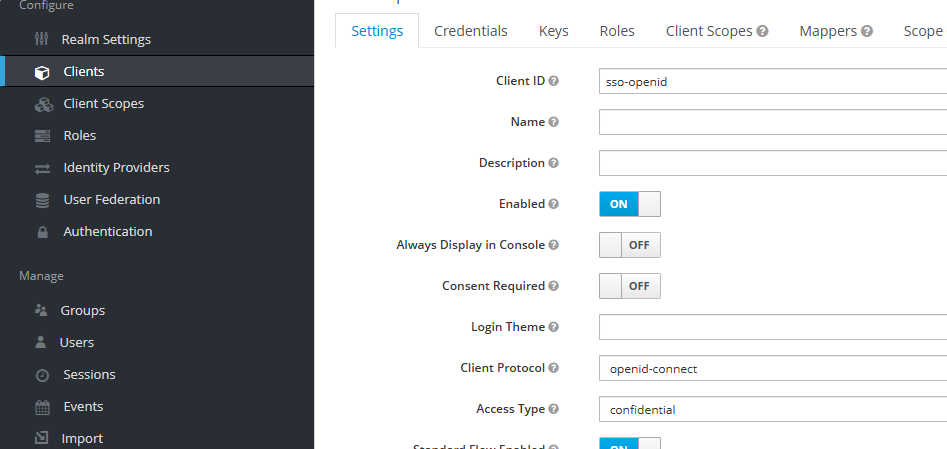The width and height of the screenshot is (947, 449).
Task: Enable the Consent Required switch
Action: 629,286
